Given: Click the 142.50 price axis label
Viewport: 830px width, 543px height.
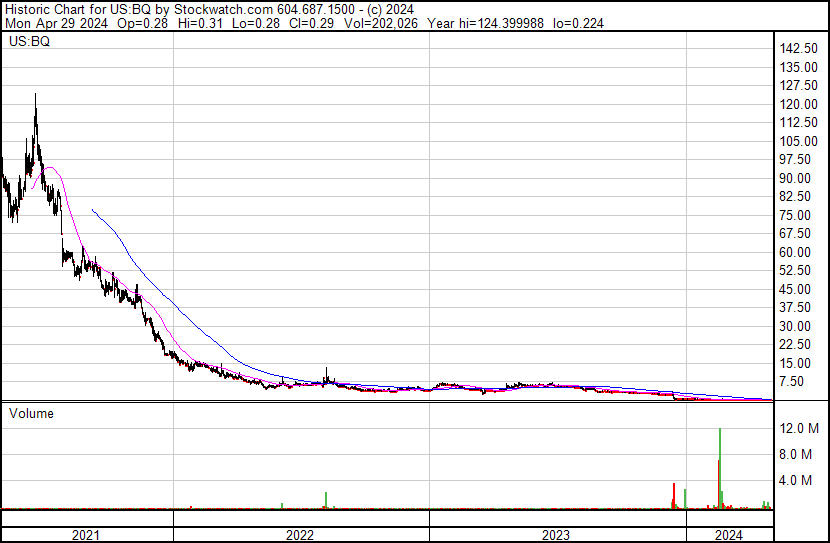Looking at the screenshot, I should coord(800,49).
